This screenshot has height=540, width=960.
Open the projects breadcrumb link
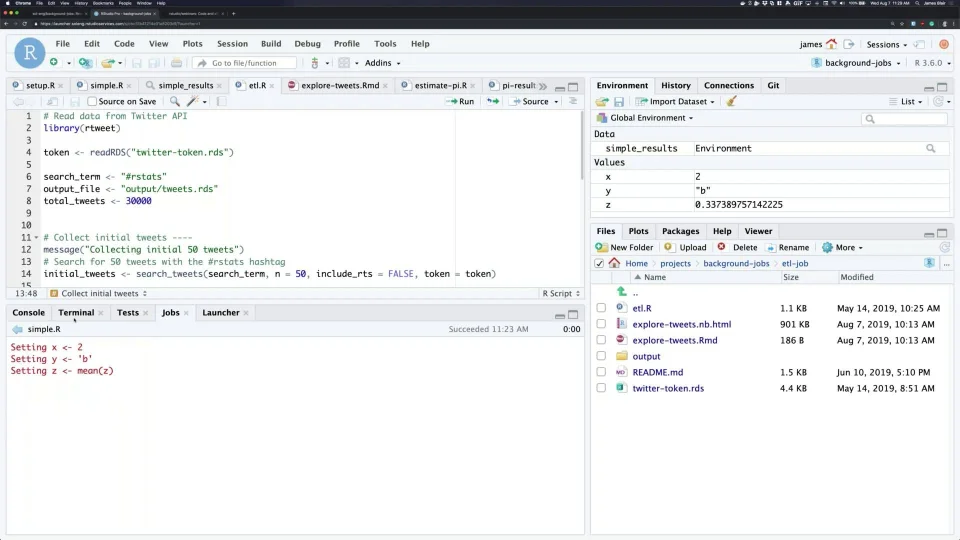(x=675, y=263)
